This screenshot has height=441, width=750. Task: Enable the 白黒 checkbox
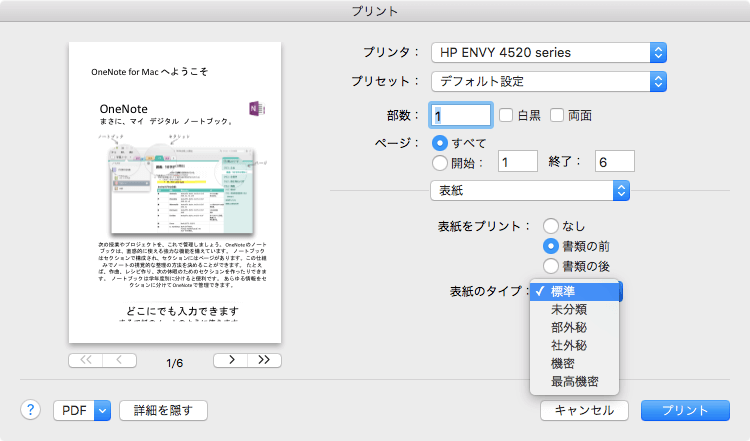click(506, 115)
